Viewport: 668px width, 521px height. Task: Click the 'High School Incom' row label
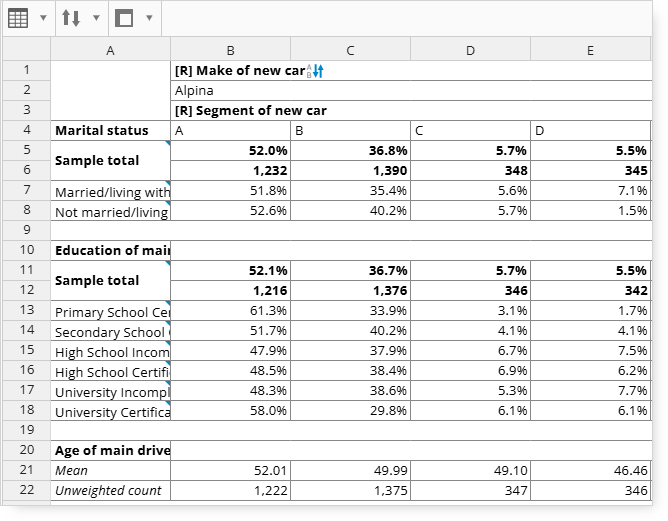click(110, 351)
